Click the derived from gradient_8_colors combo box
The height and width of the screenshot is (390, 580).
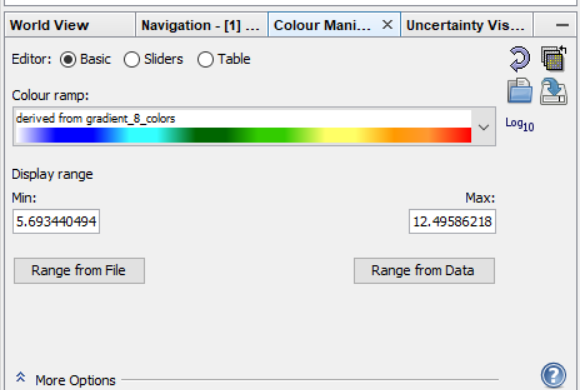[x=254, y=127]
